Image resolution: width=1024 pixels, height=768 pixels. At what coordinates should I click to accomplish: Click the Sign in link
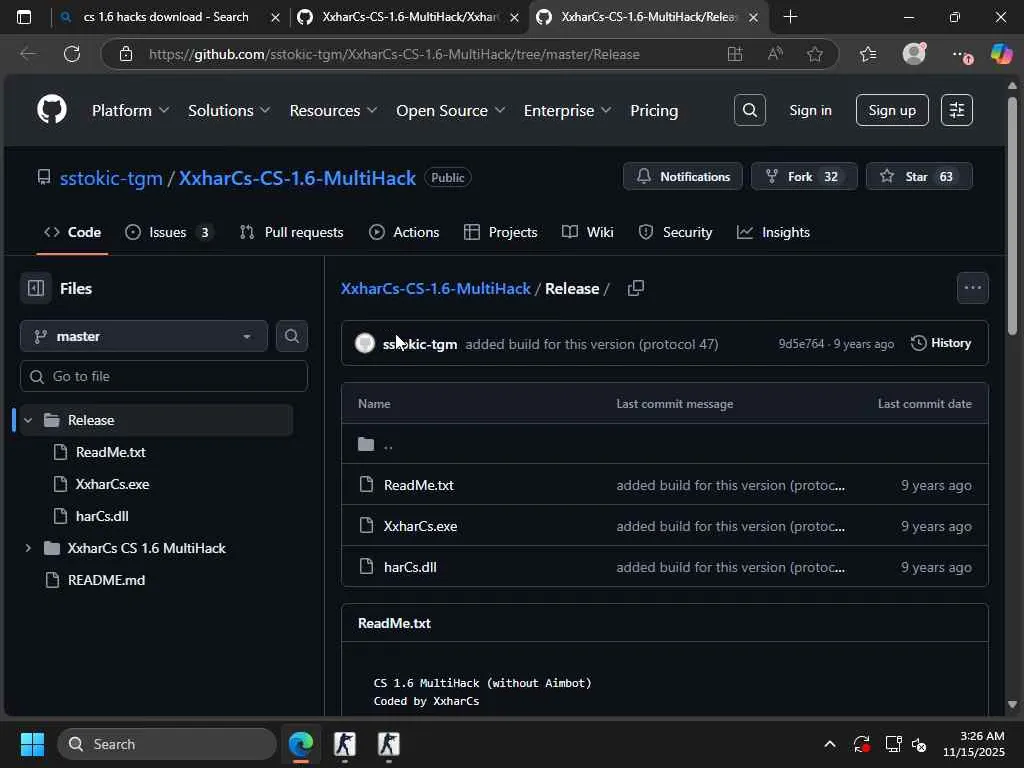point(810,110)
